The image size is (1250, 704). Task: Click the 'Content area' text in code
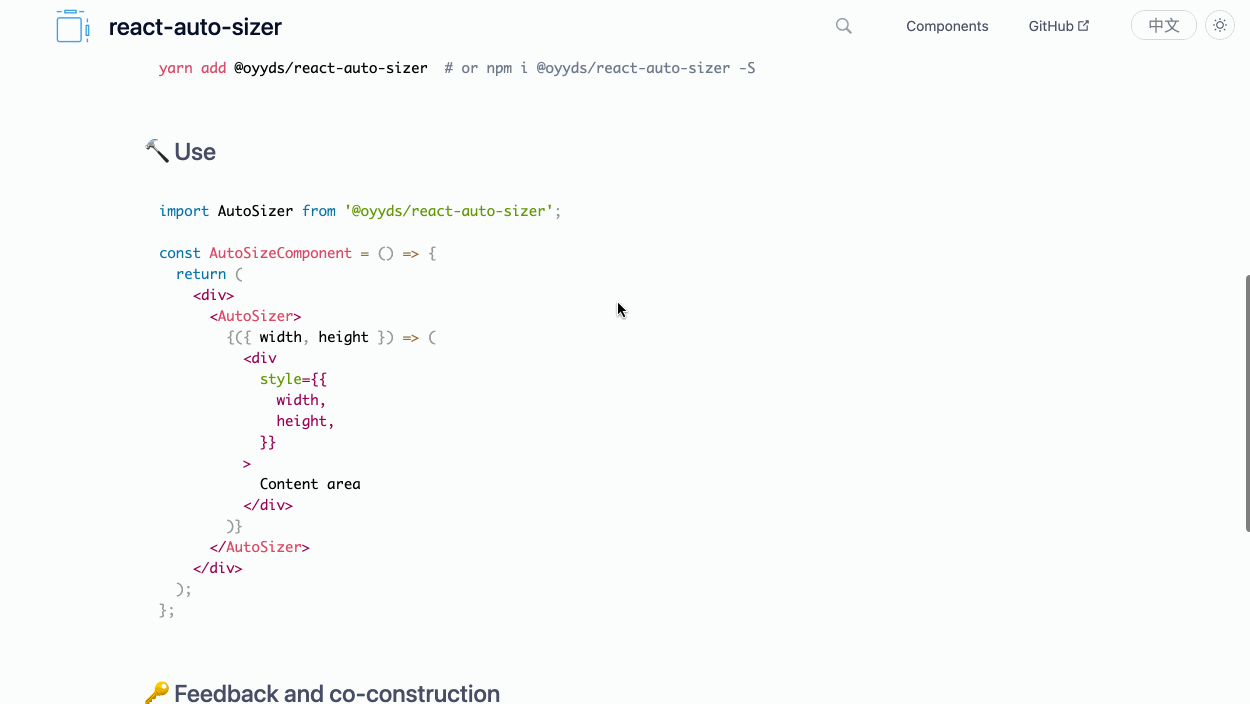[310, 484]
